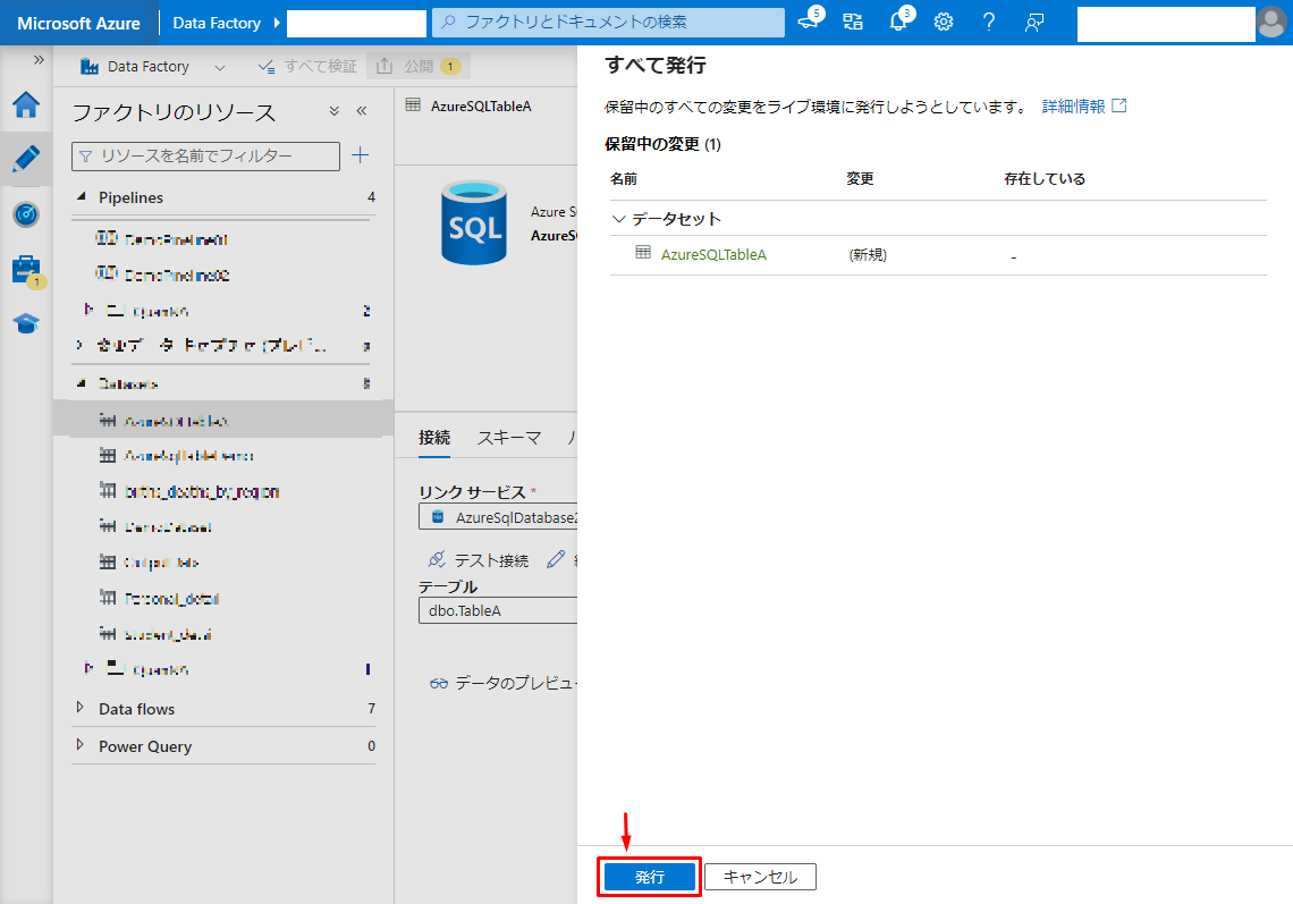This screenshot has width=1293, height=904.
Task: Open the Learning center graduation cap icon
Action: click(x=26, y=323)
